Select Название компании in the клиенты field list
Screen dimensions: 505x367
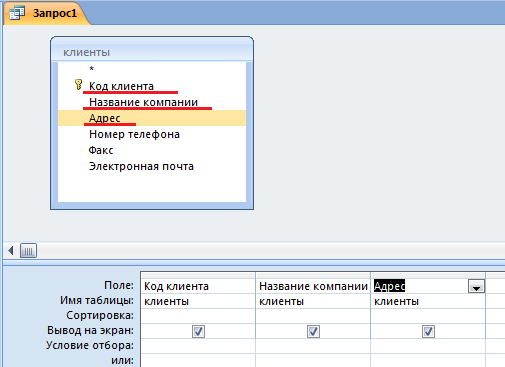143,102
